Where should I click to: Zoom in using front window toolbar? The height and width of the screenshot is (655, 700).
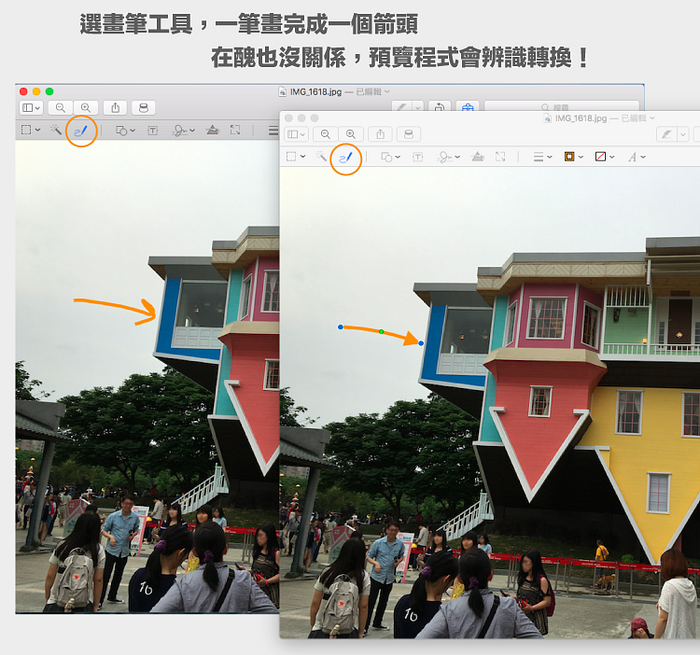click(351, 134)
